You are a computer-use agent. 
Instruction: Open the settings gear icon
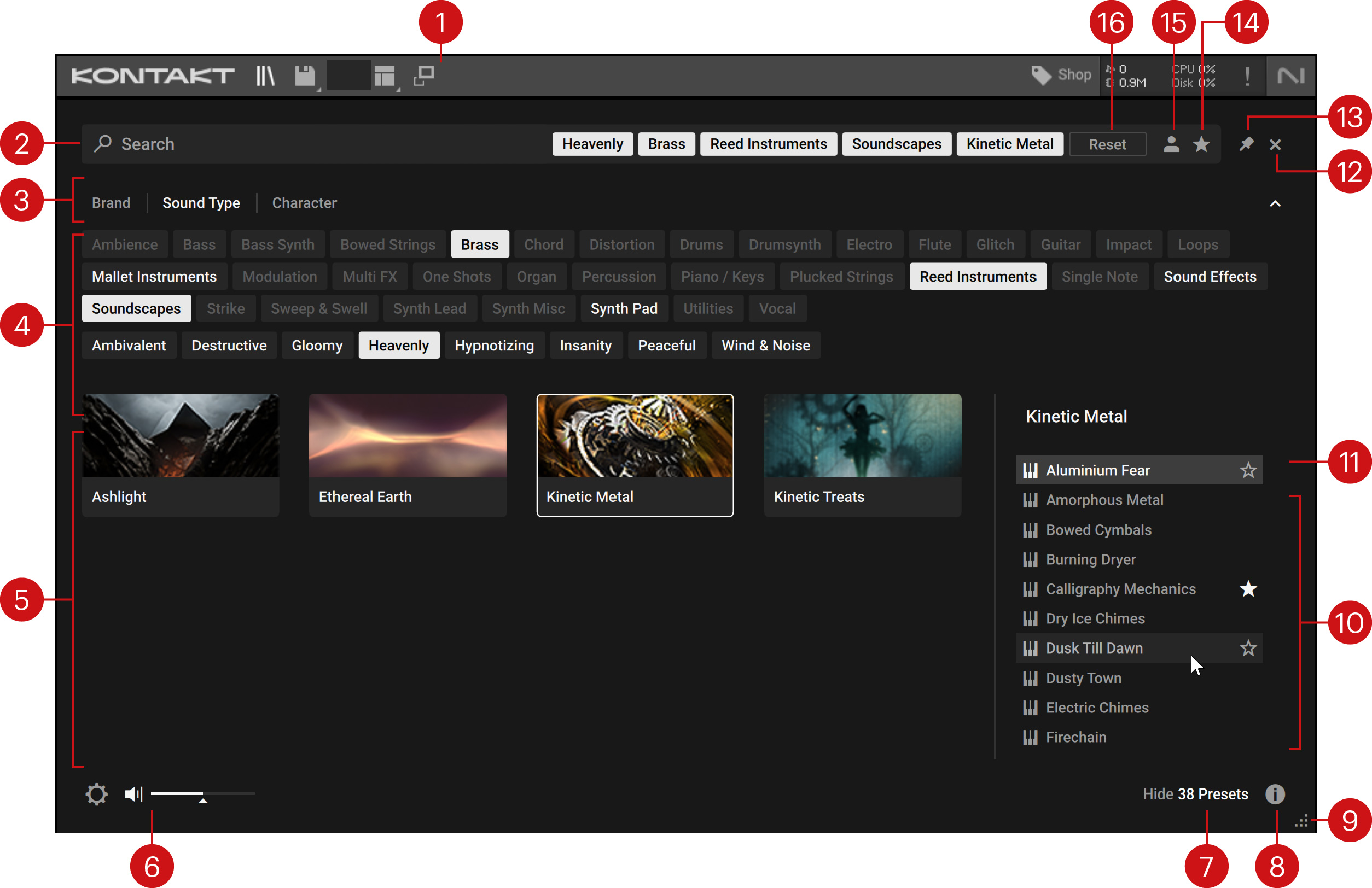[96, 794]
